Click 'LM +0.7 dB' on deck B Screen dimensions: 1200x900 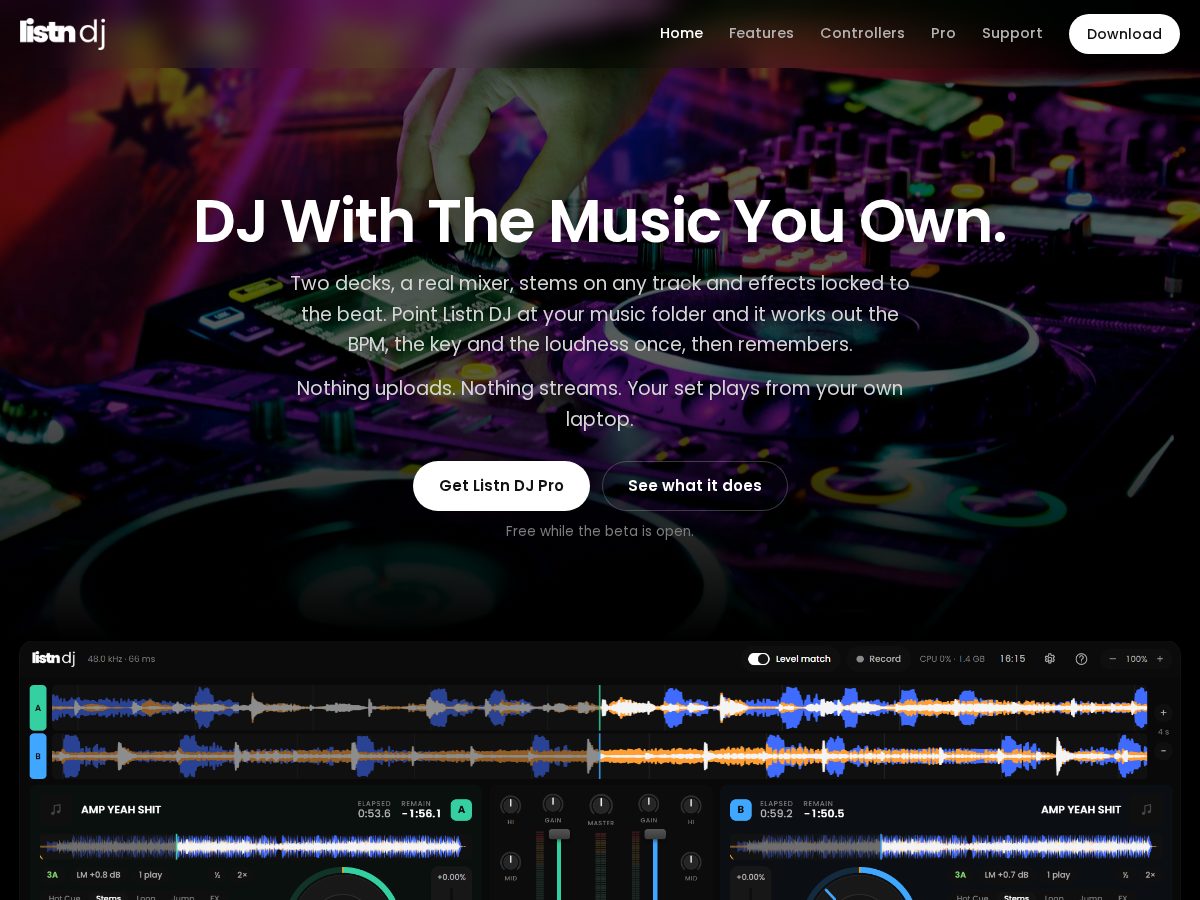1007,875
